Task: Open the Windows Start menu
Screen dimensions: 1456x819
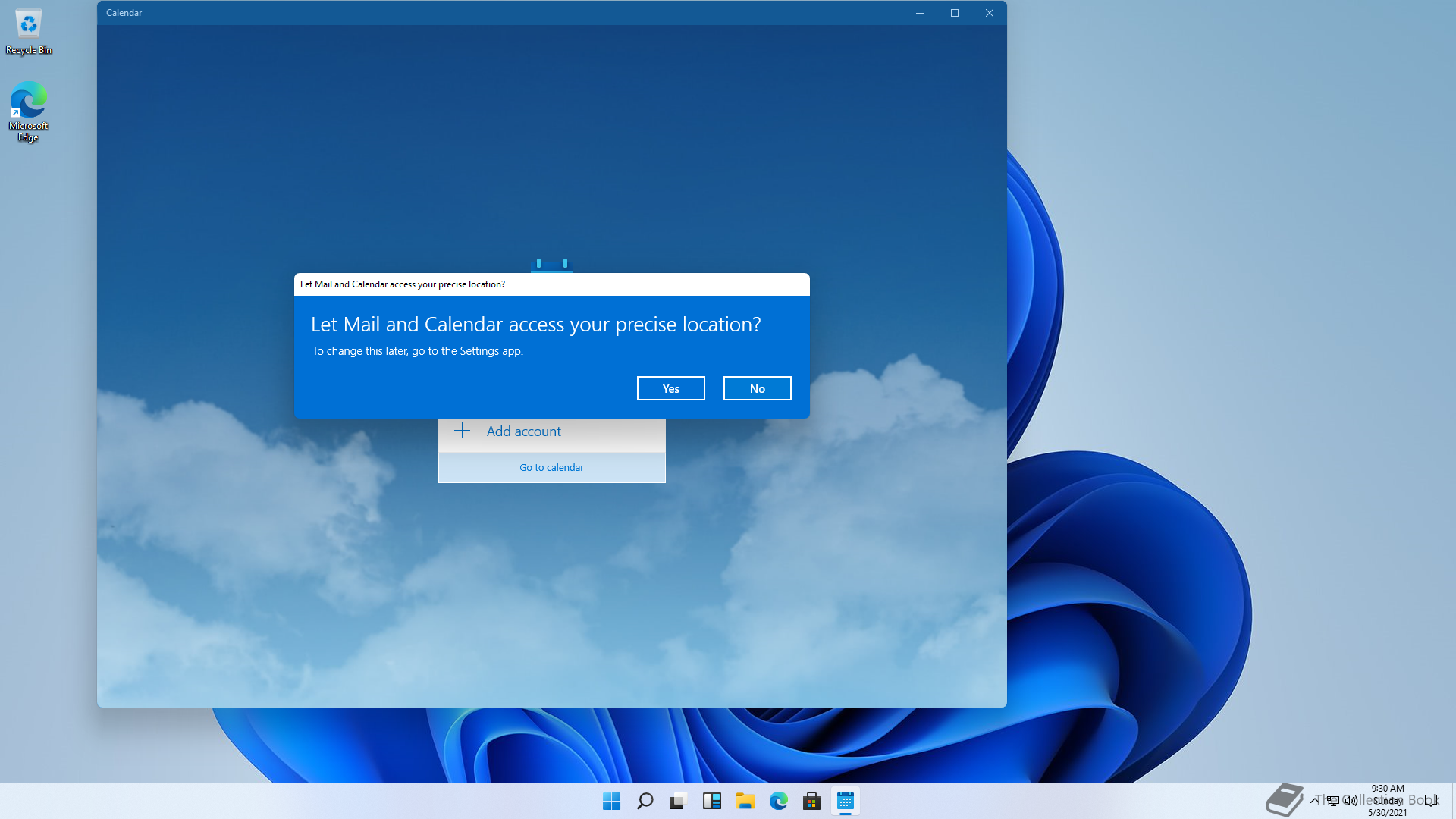Action: [611, 801]
